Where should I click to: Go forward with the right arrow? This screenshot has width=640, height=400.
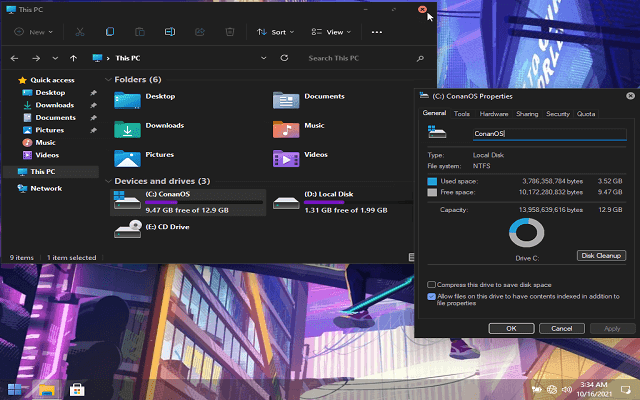point(36,58)
